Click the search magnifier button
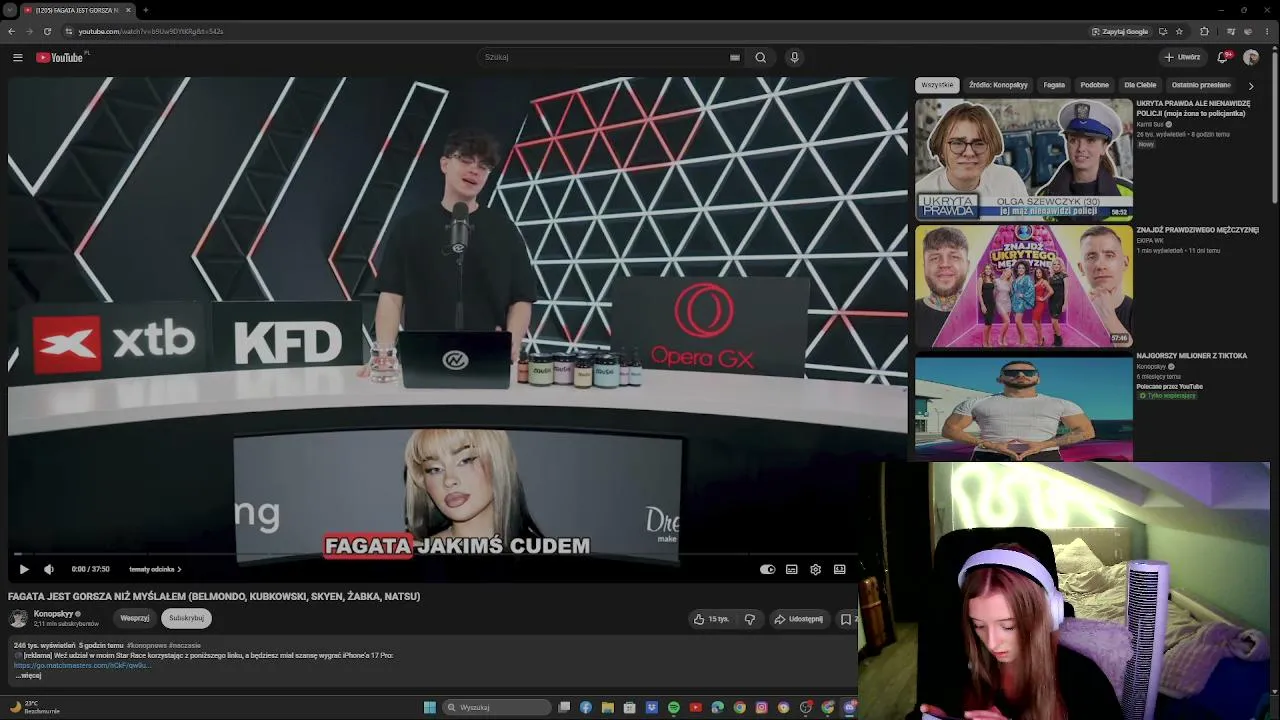This screenshot has width=1280, height=720. click(x=761, y=57)
